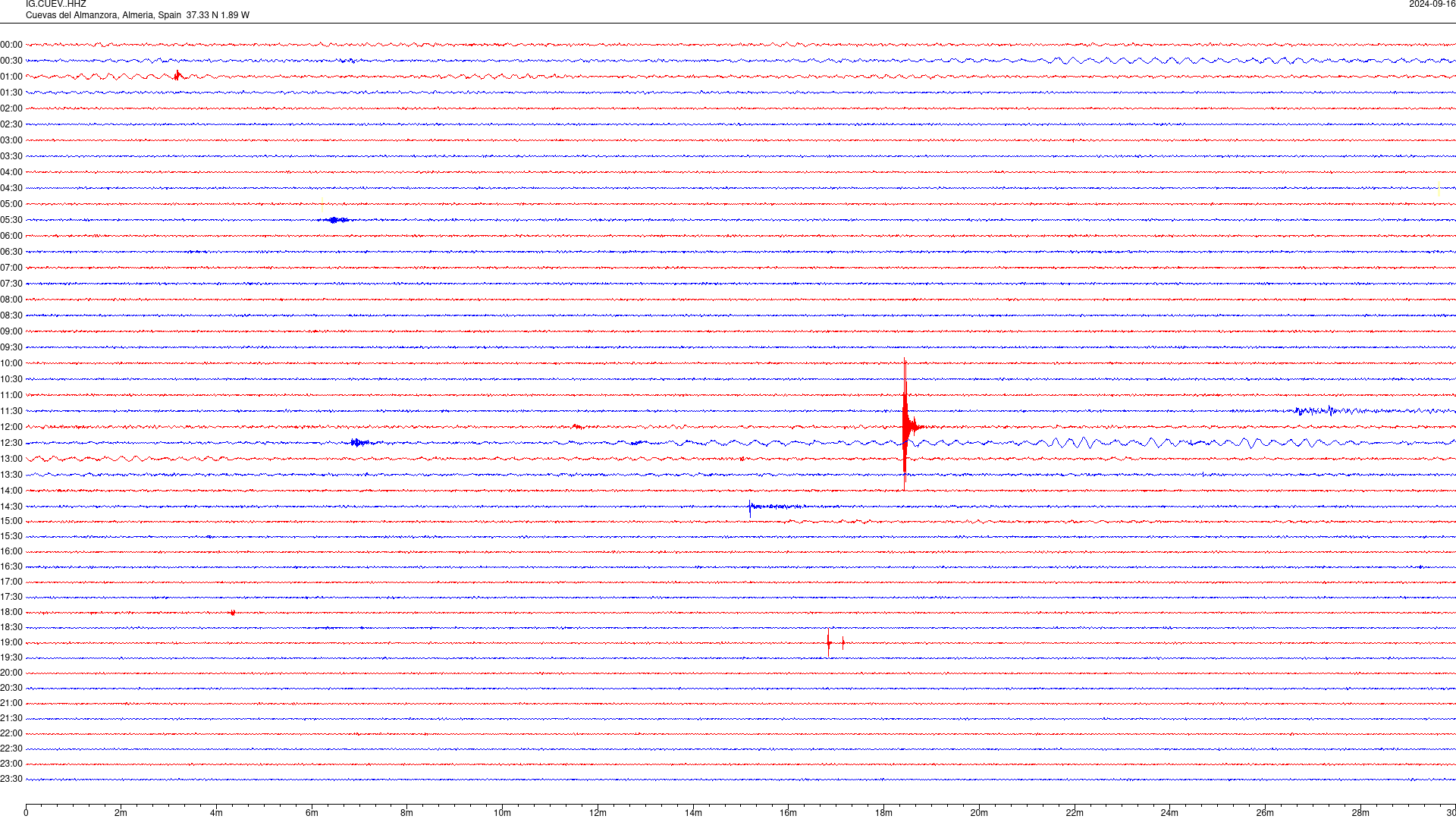1456x819 pixels.
Task: Select the 11:00 trace time label
Action: pos(11,395)
